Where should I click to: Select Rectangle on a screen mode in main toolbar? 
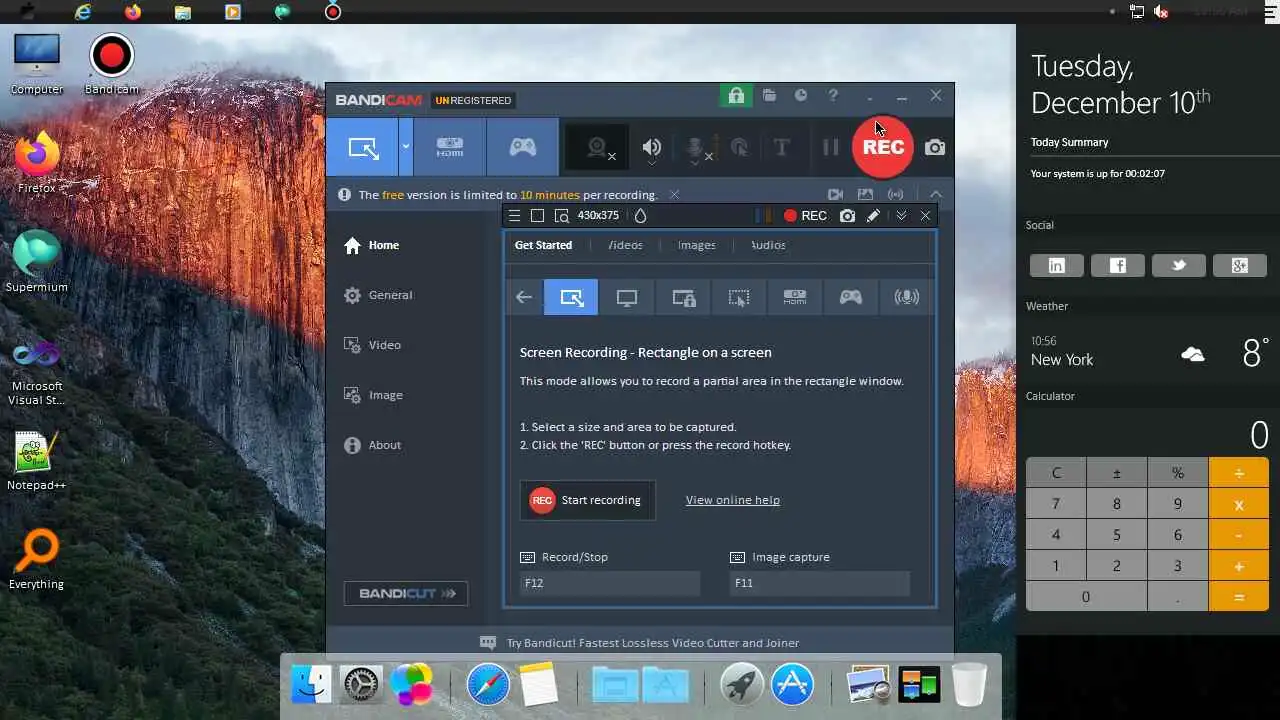363,147
